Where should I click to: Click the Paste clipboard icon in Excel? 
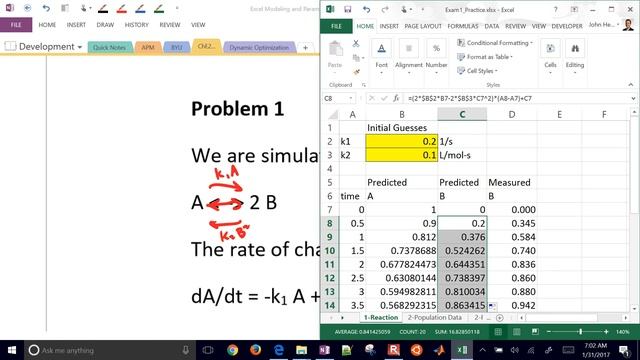click(x=336, y=49)
